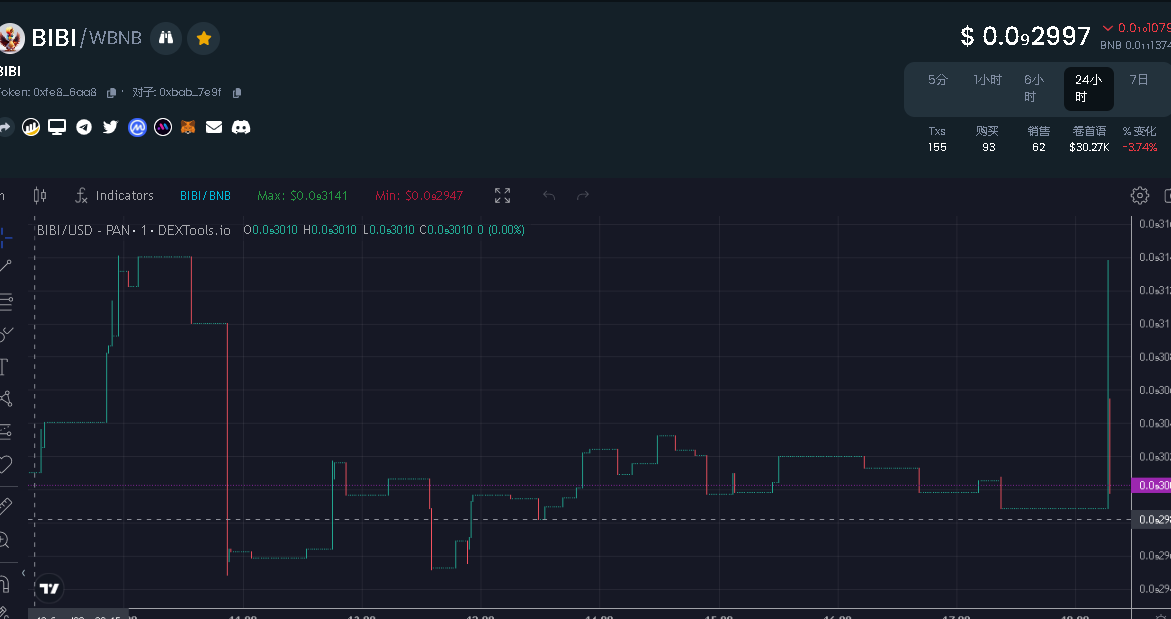Select the Fibonacci retracement tool

point(6,302)
